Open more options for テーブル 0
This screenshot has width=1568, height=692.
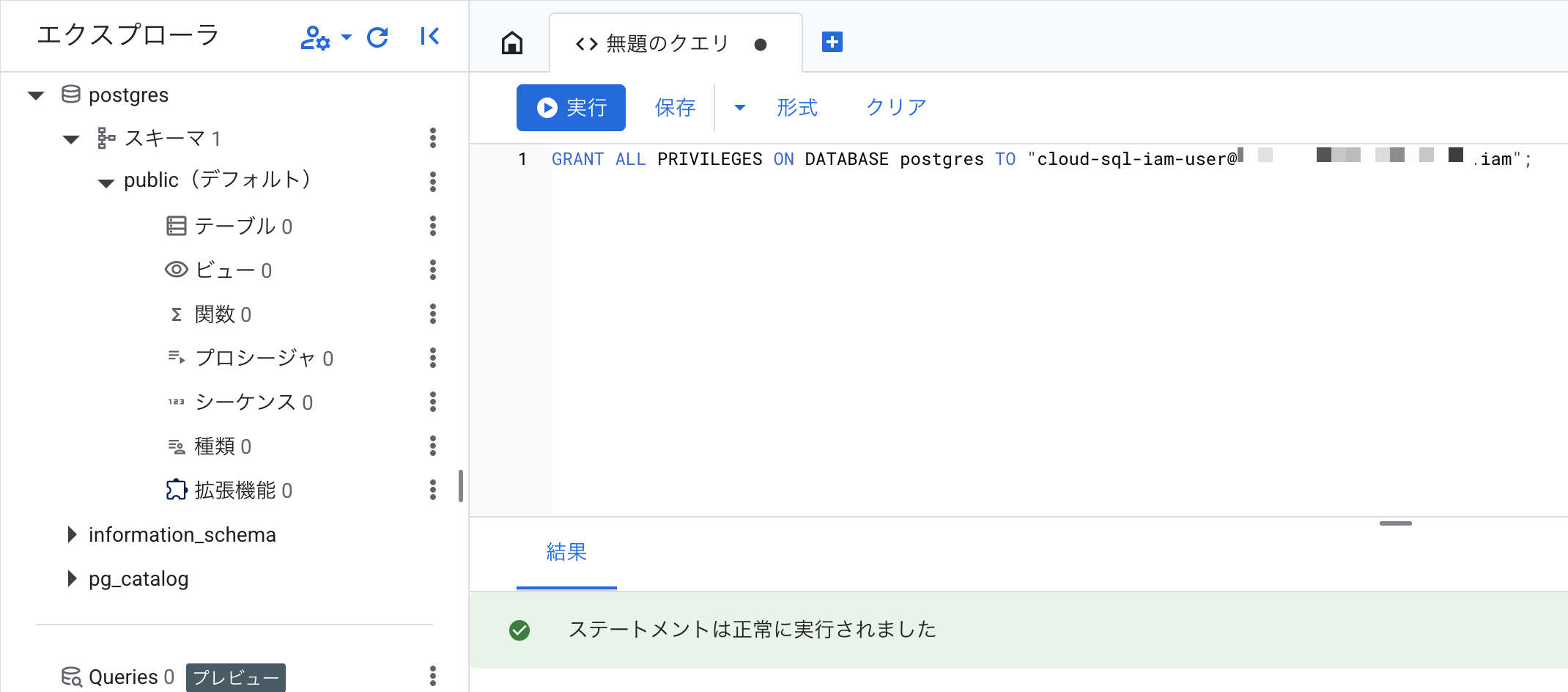coord(433,226)
